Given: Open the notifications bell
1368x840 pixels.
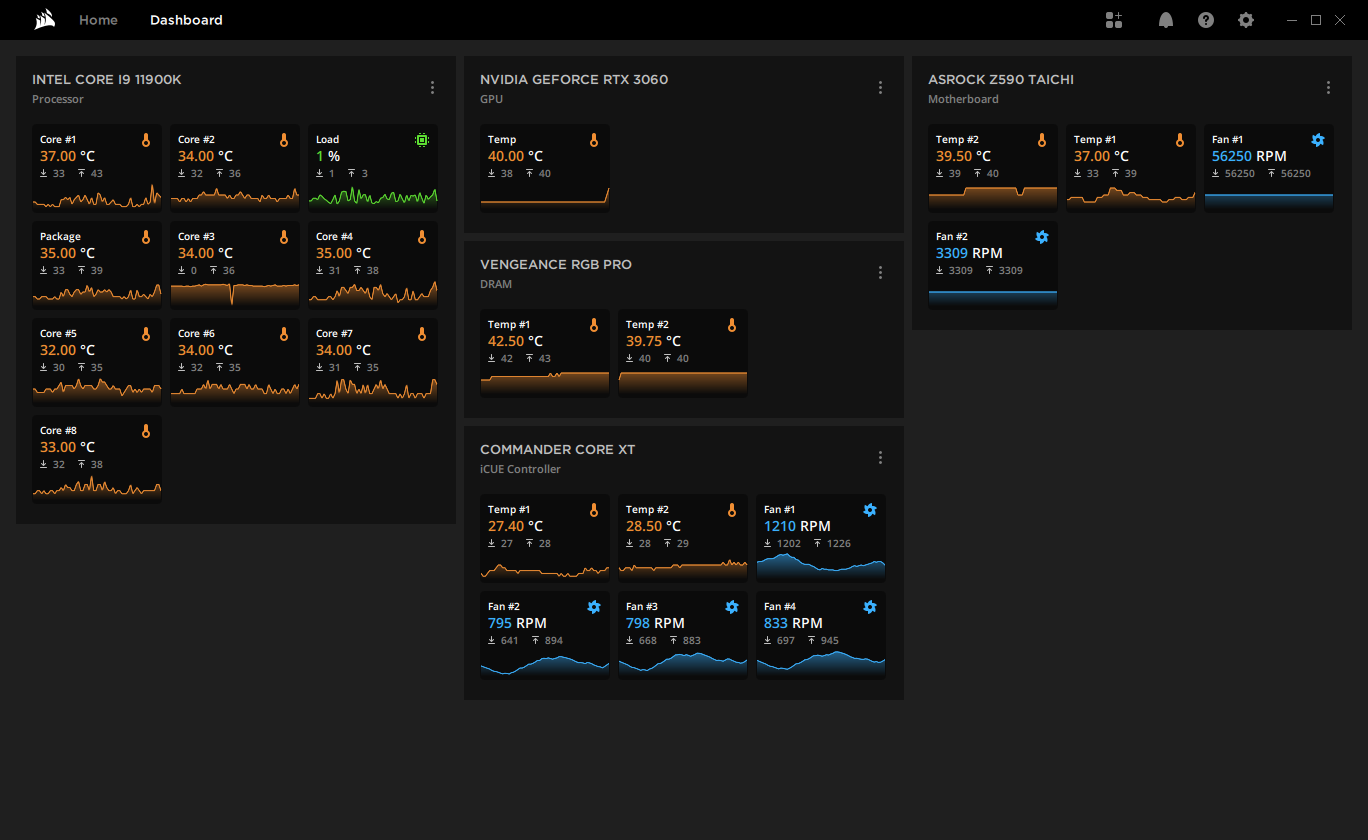Looking at the screenshot, I should 1166,20.
